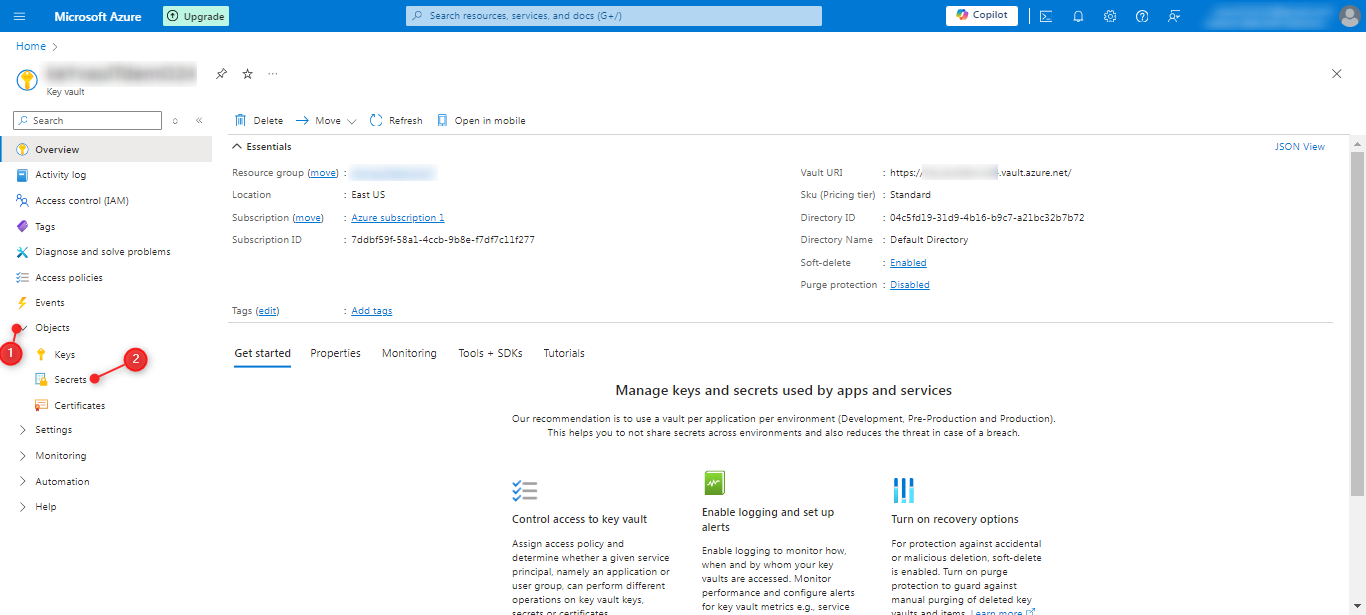Expand the Monitoring sidebar group

coord(60,456)
